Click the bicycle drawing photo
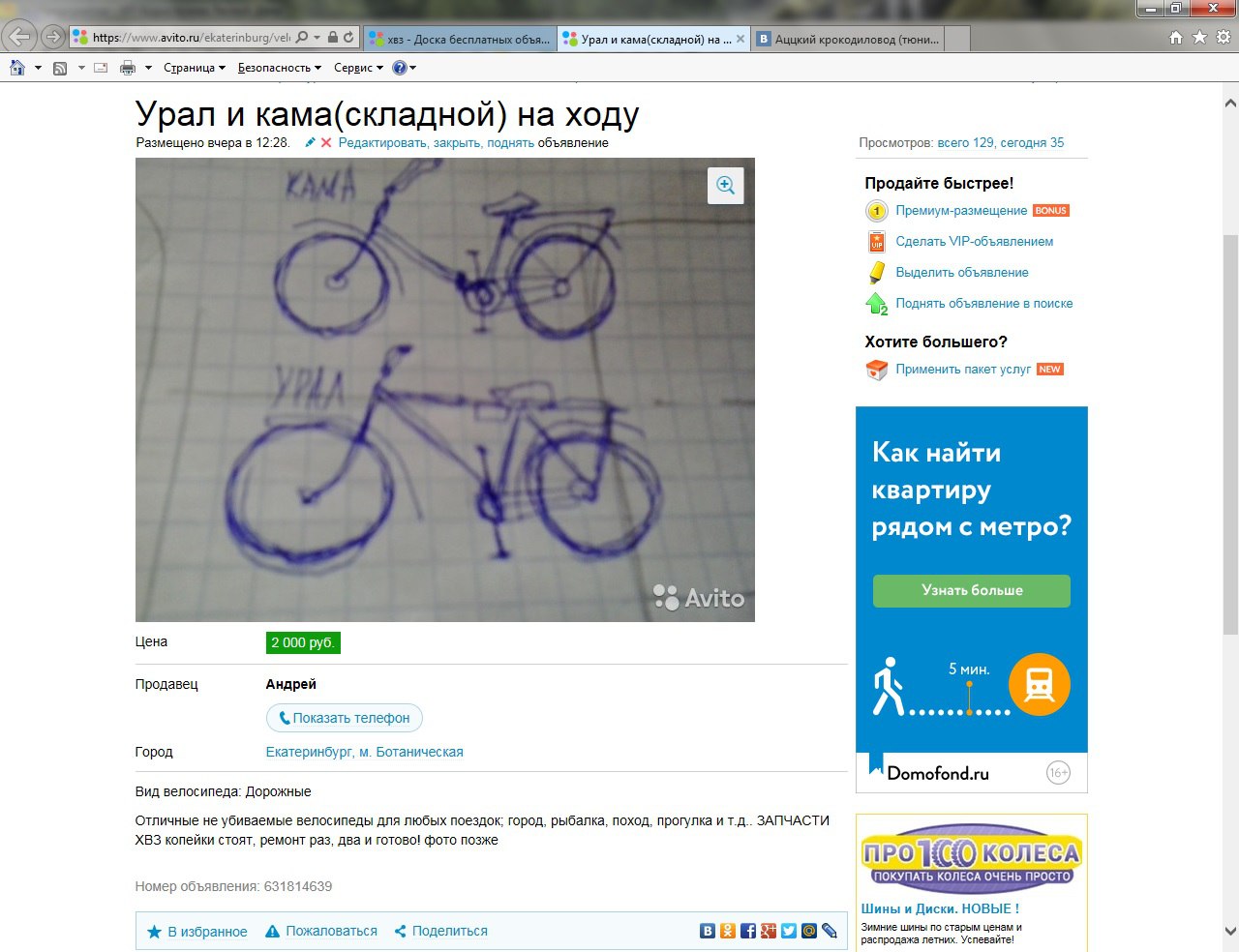 click(x=444, y=389)
